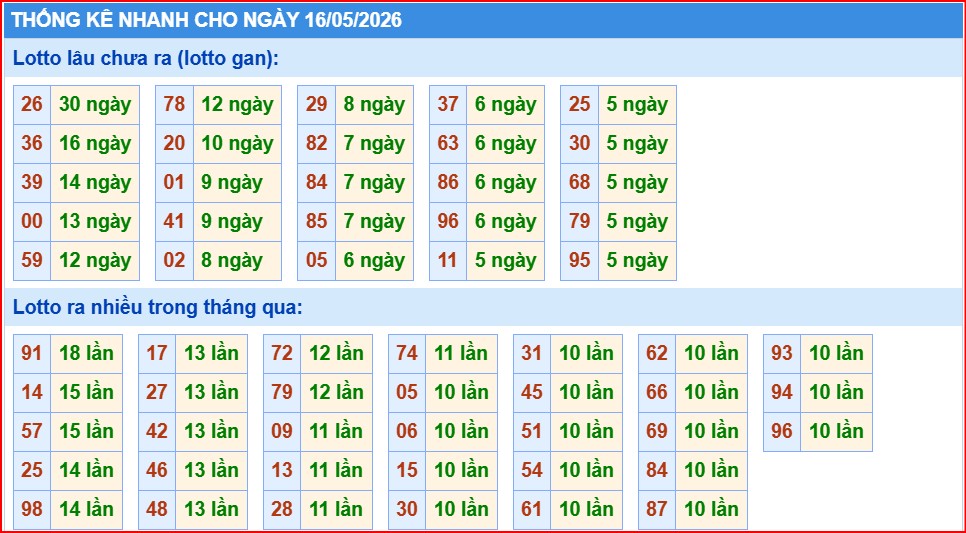Viewport: 966px width, 533px height.
Task: Click frequent number 74
Action: click(x=407, y=354)
